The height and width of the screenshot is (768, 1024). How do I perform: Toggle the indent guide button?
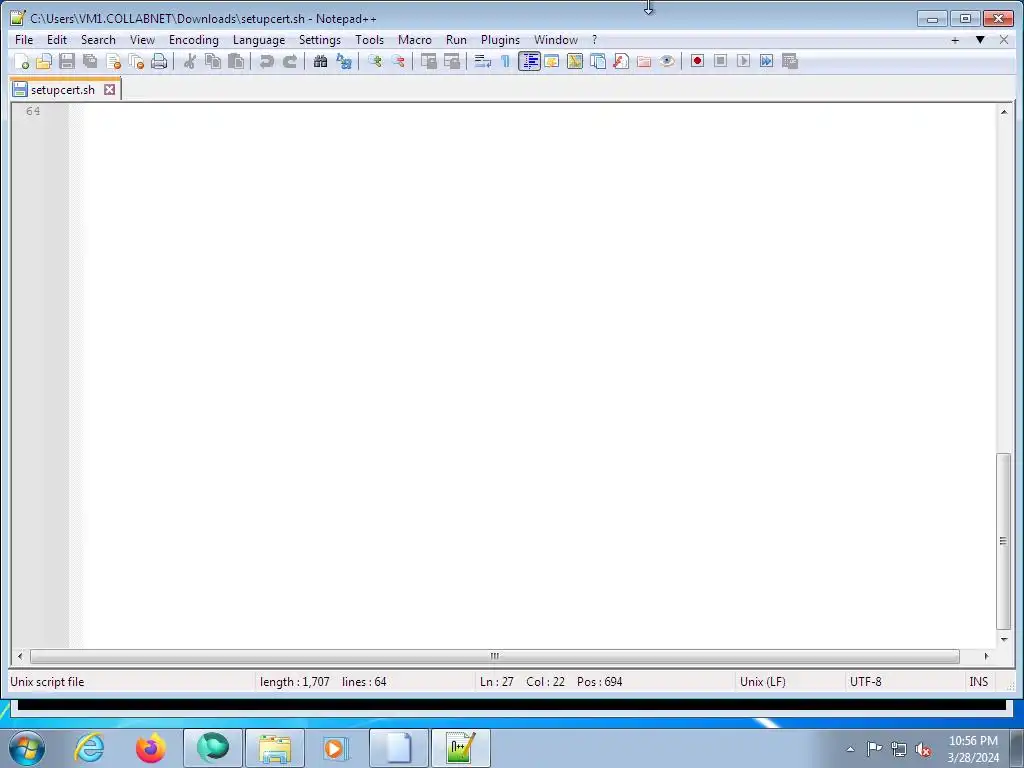click(529, 61)
